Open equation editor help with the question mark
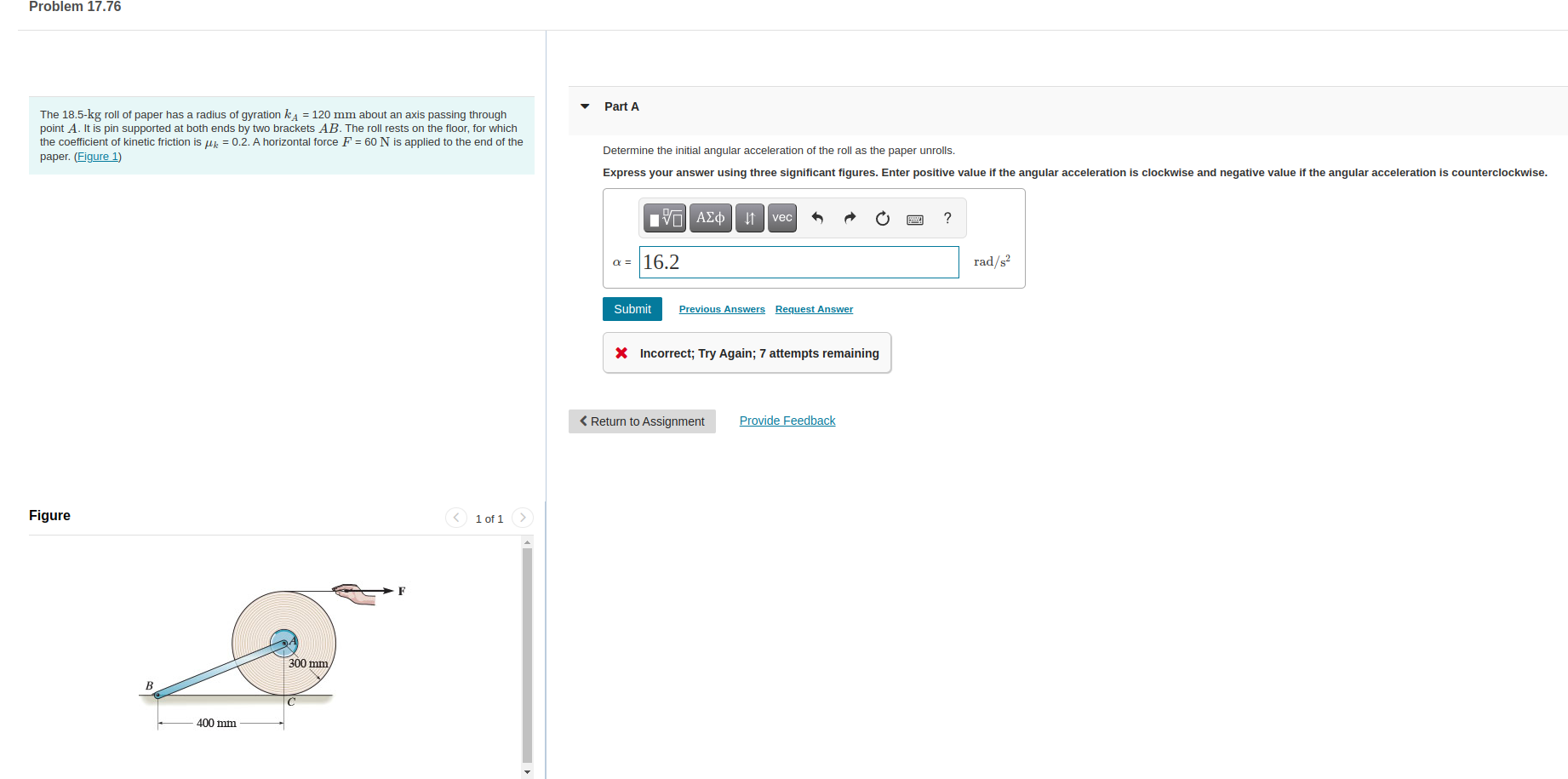The image size is (1568, 779). [947, 218]
